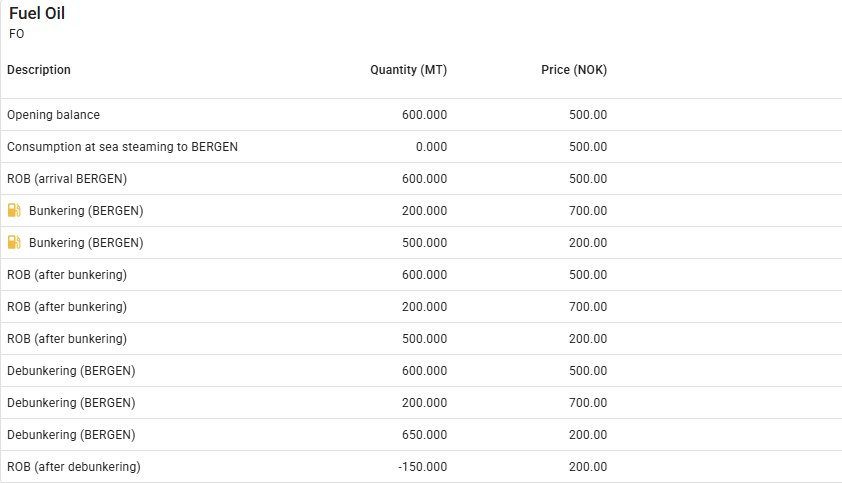Click the FO code under the heading
The height and width of the screenshot is (483, 842).
(16, 34)
